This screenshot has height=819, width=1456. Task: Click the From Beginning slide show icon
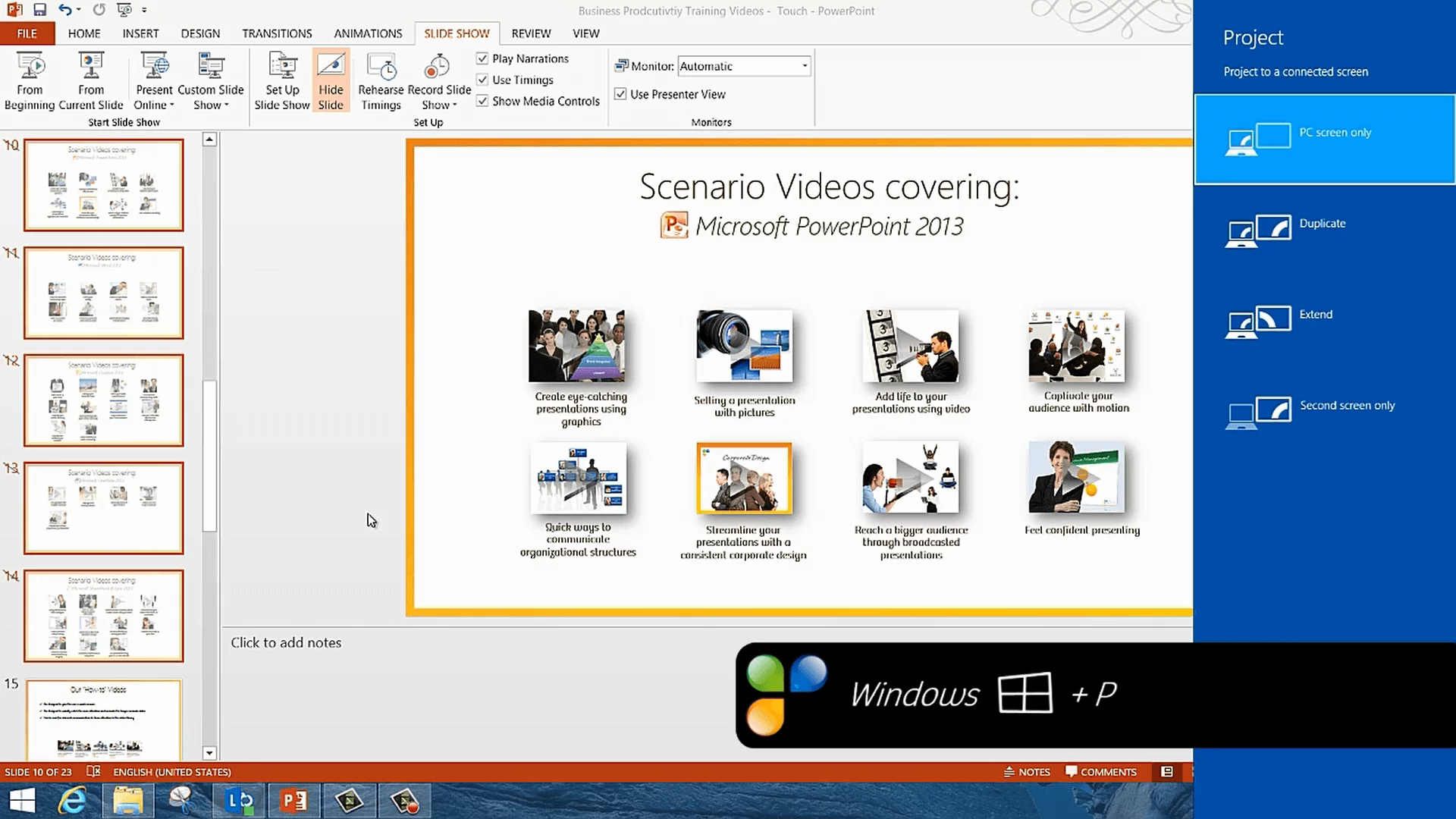click(30, 67)
